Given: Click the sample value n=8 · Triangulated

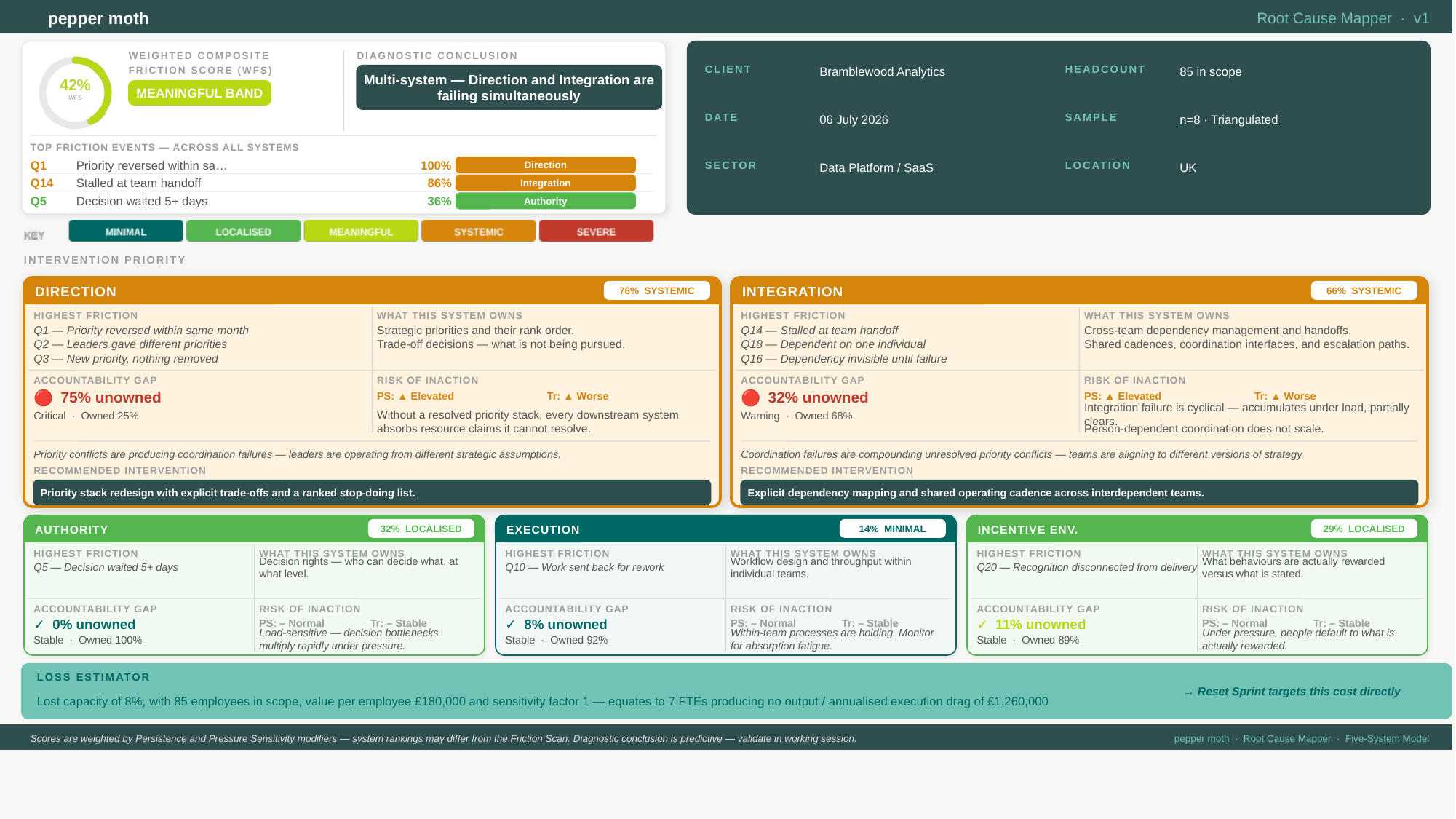Looking at the screenshot, I should [x=1228, y=119].
